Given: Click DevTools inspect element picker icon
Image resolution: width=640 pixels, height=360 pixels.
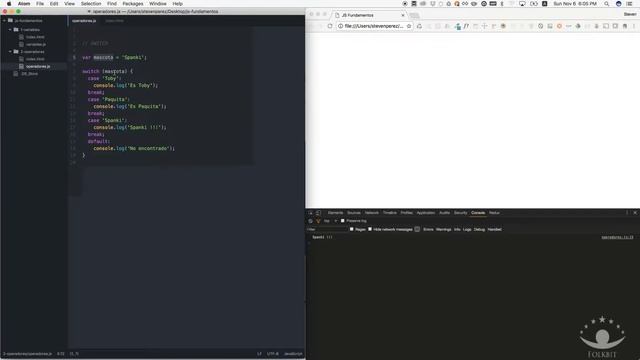Looking at the screenshot, I should pos(311,213).
